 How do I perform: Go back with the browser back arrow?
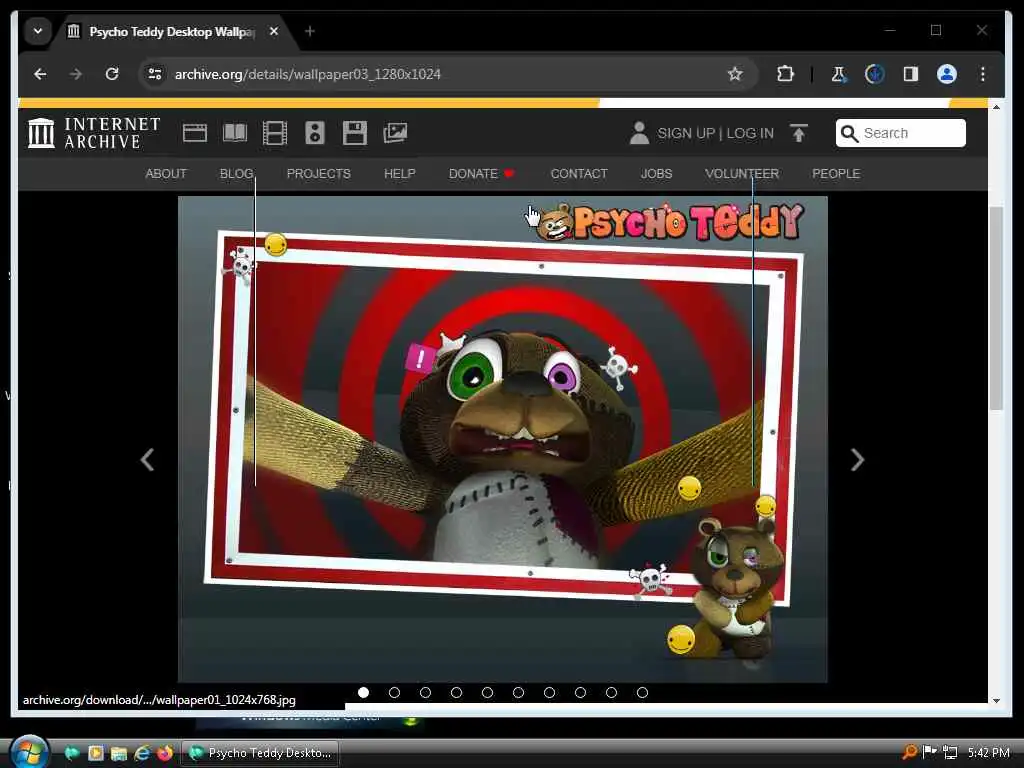(40, 74)
